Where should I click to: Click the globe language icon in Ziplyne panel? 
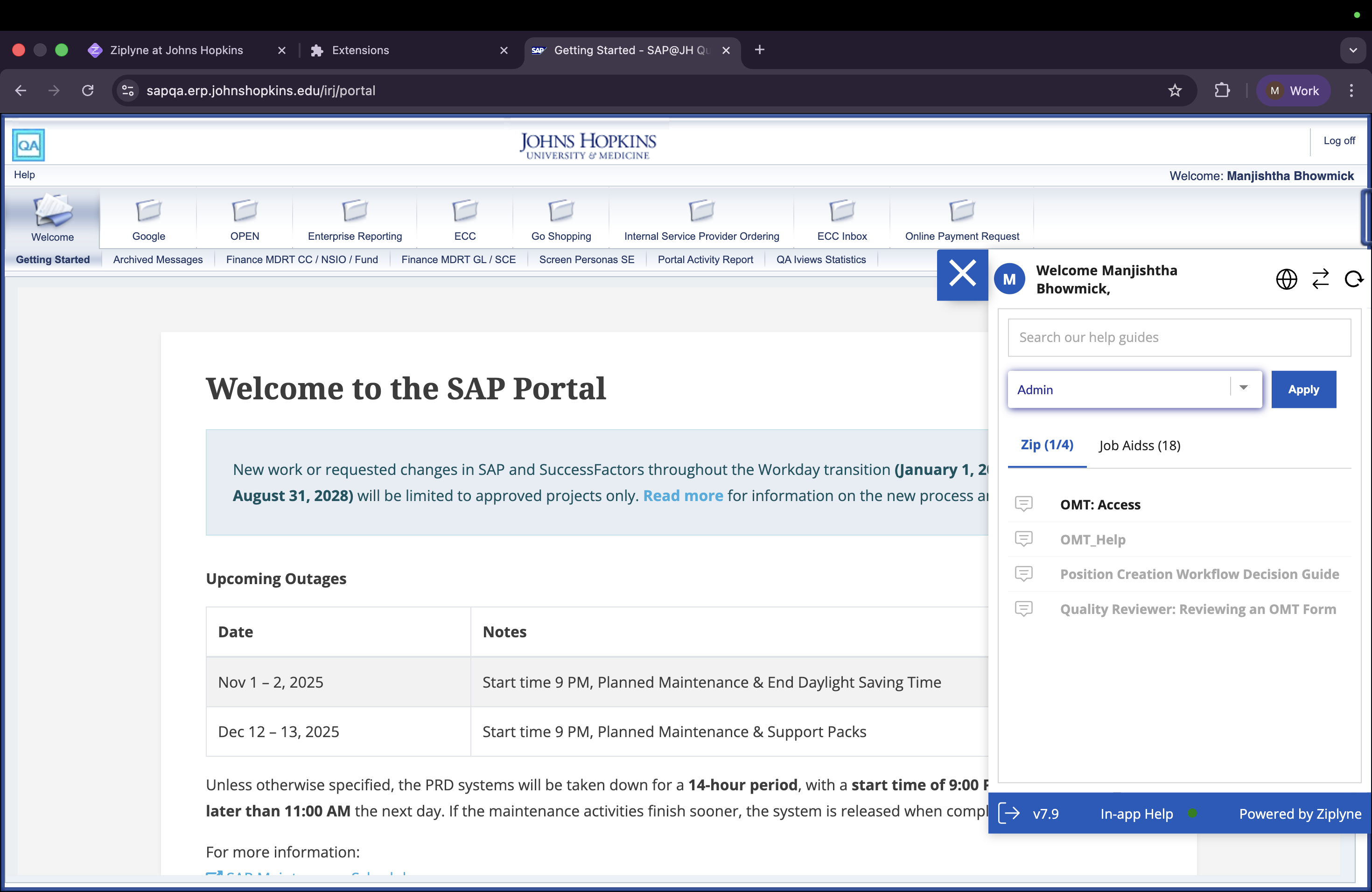[1286, 279]
